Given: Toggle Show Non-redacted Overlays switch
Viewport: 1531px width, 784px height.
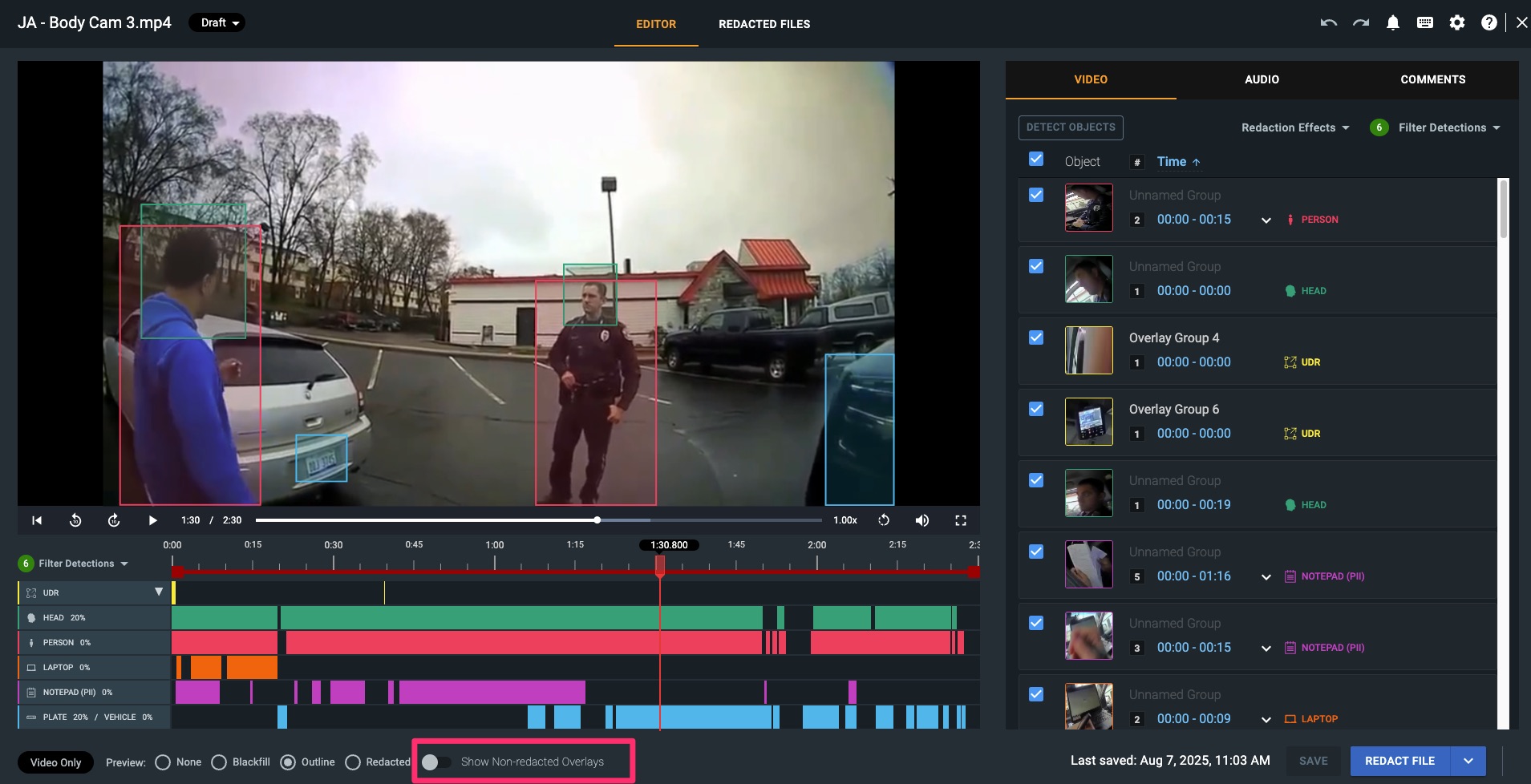Looking at the screenshot, I should coord(436,762).
